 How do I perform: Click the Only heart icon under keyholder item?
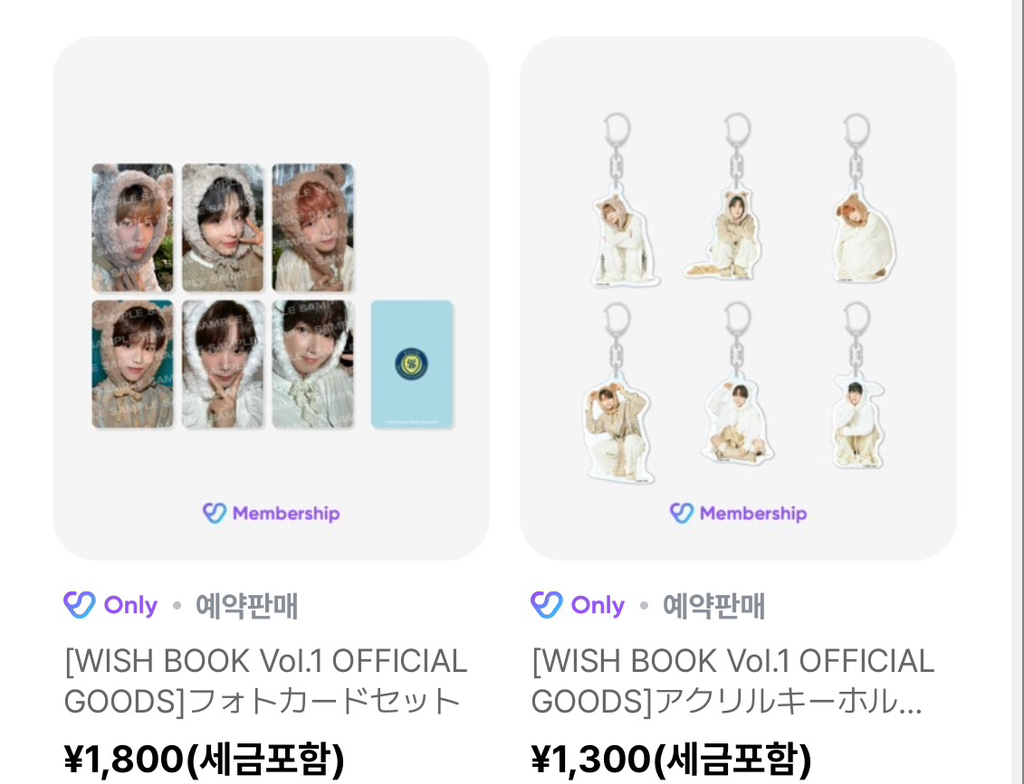click(547, 605)
